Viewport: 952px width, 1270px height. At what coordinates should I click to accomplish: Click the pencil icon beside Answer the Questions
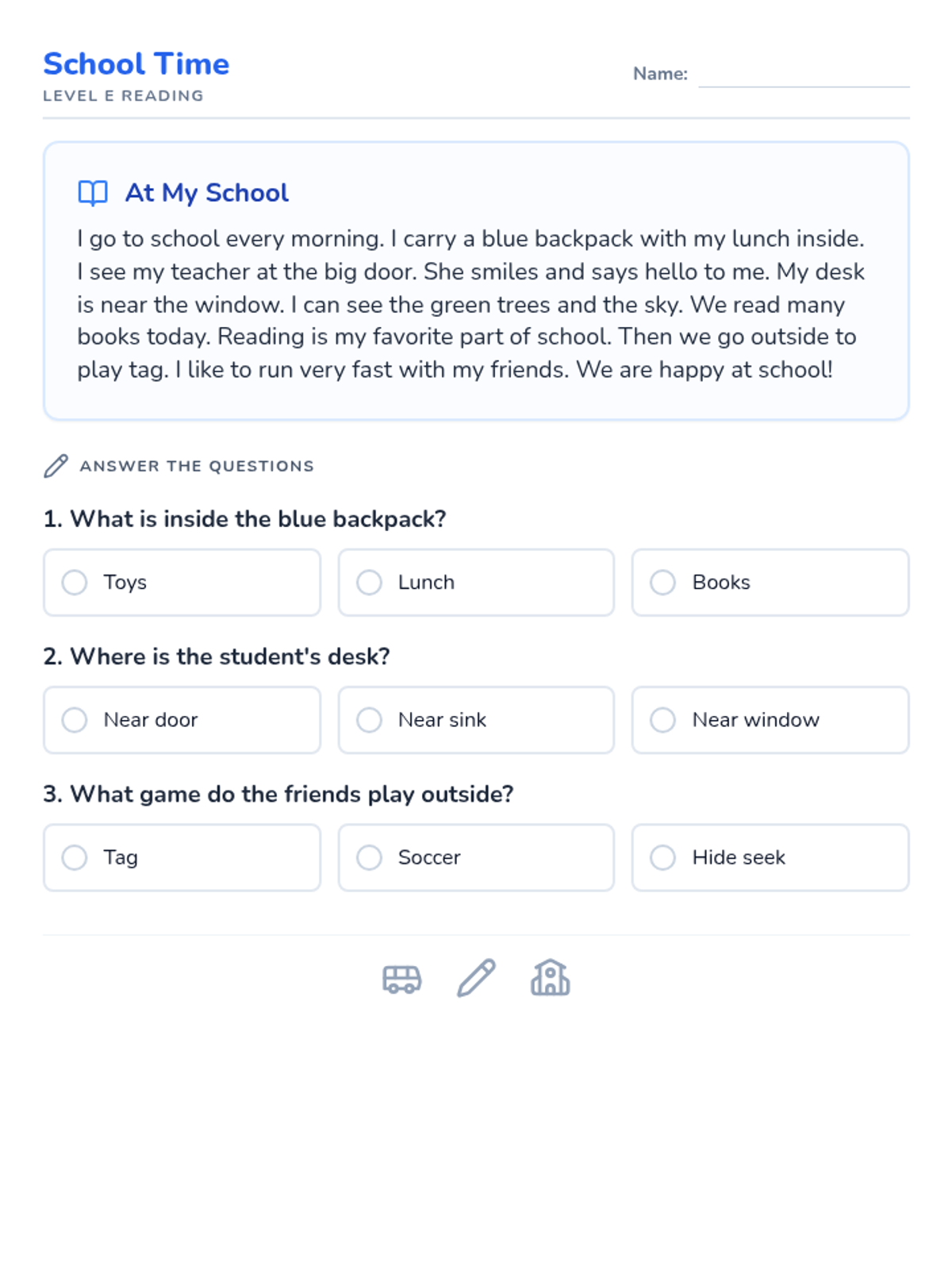click(56, 466)
